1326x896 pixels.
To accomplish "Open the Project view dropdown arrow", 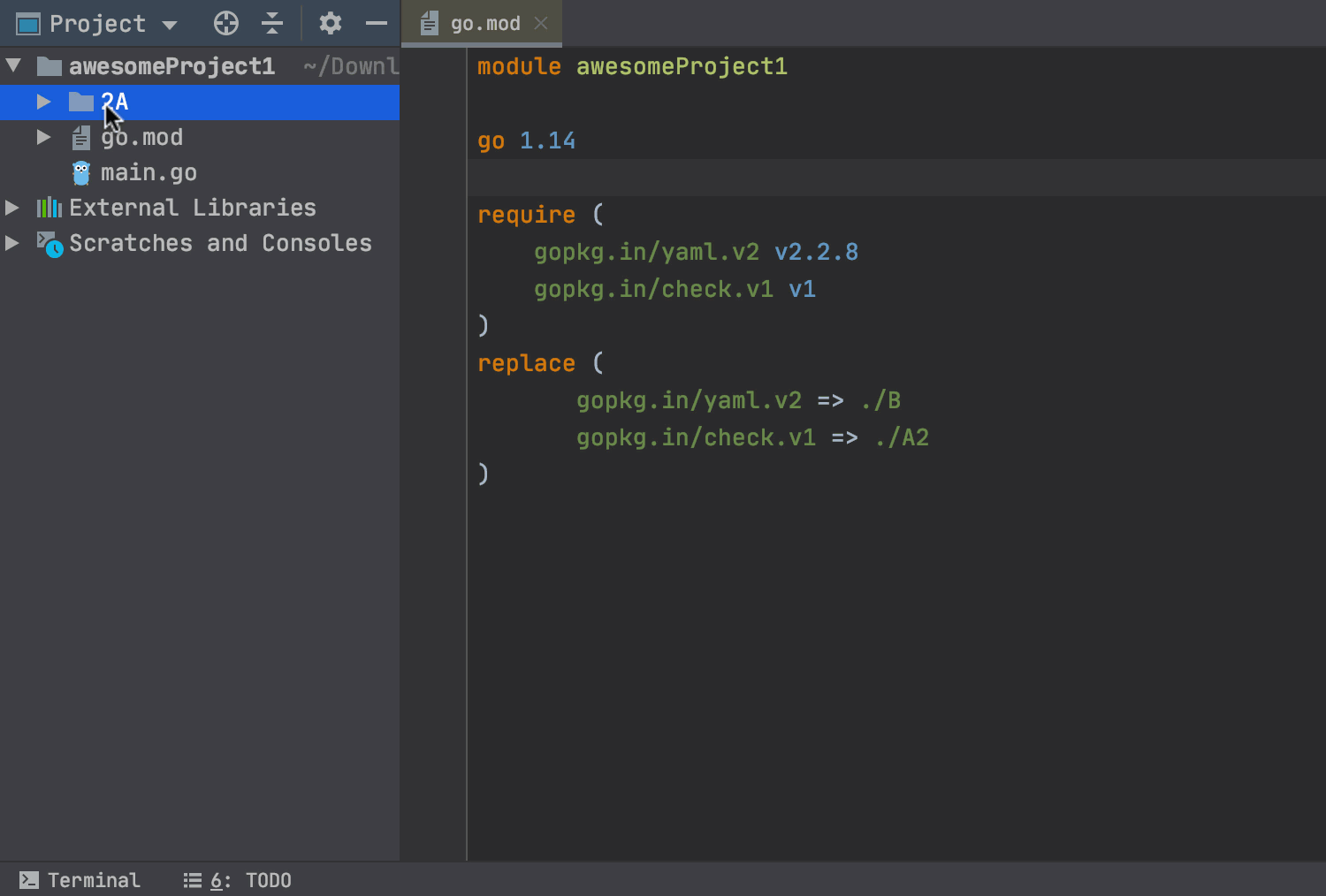I will point(170,25).
